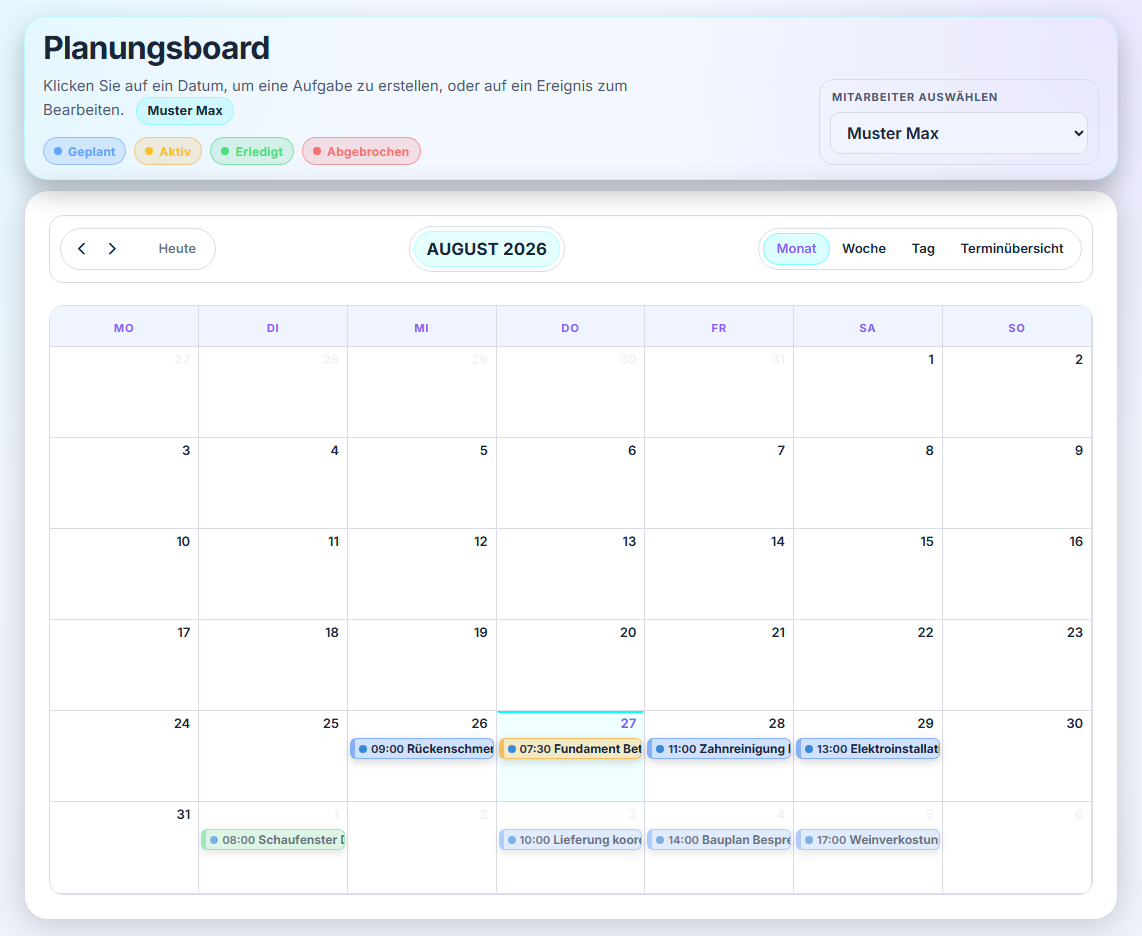Toggle the Aktiv status filter

(x=168, y=152)
